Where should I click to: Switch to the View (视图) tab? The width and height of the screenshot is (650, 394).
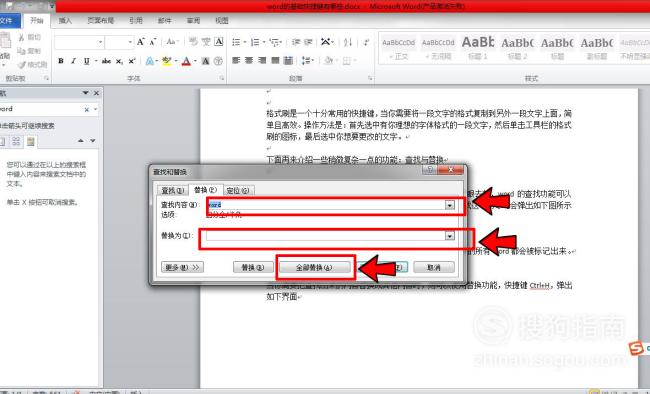[x=222, y=20]
